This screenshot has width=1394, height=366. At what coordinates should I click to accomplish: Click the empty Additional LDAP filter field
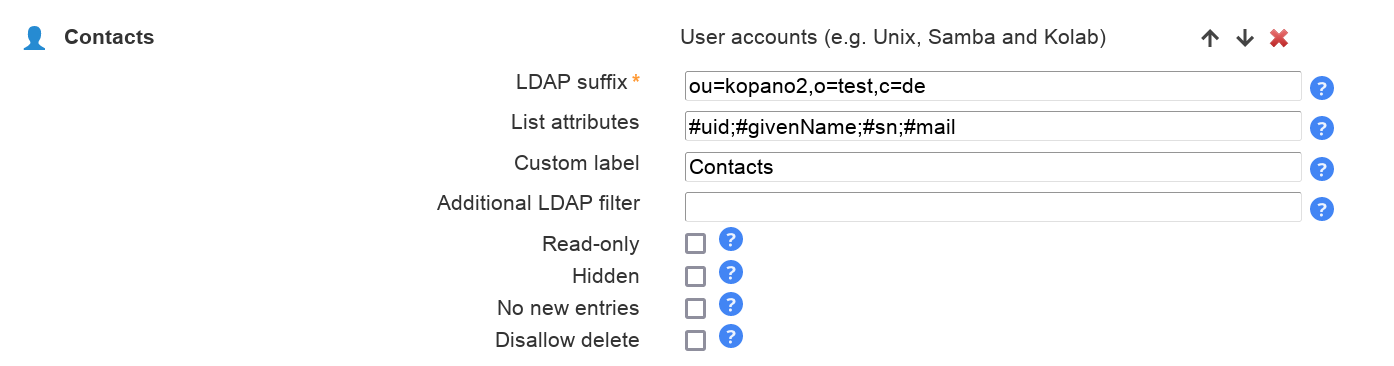pos(993,207)
